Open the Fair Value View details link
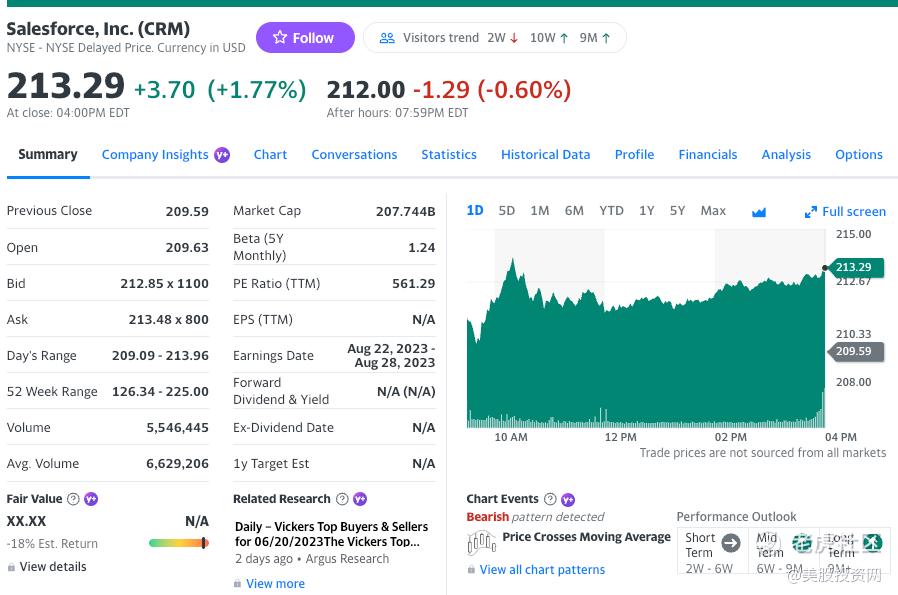Viewport: 898px width, 595px height. coord(53,567)
